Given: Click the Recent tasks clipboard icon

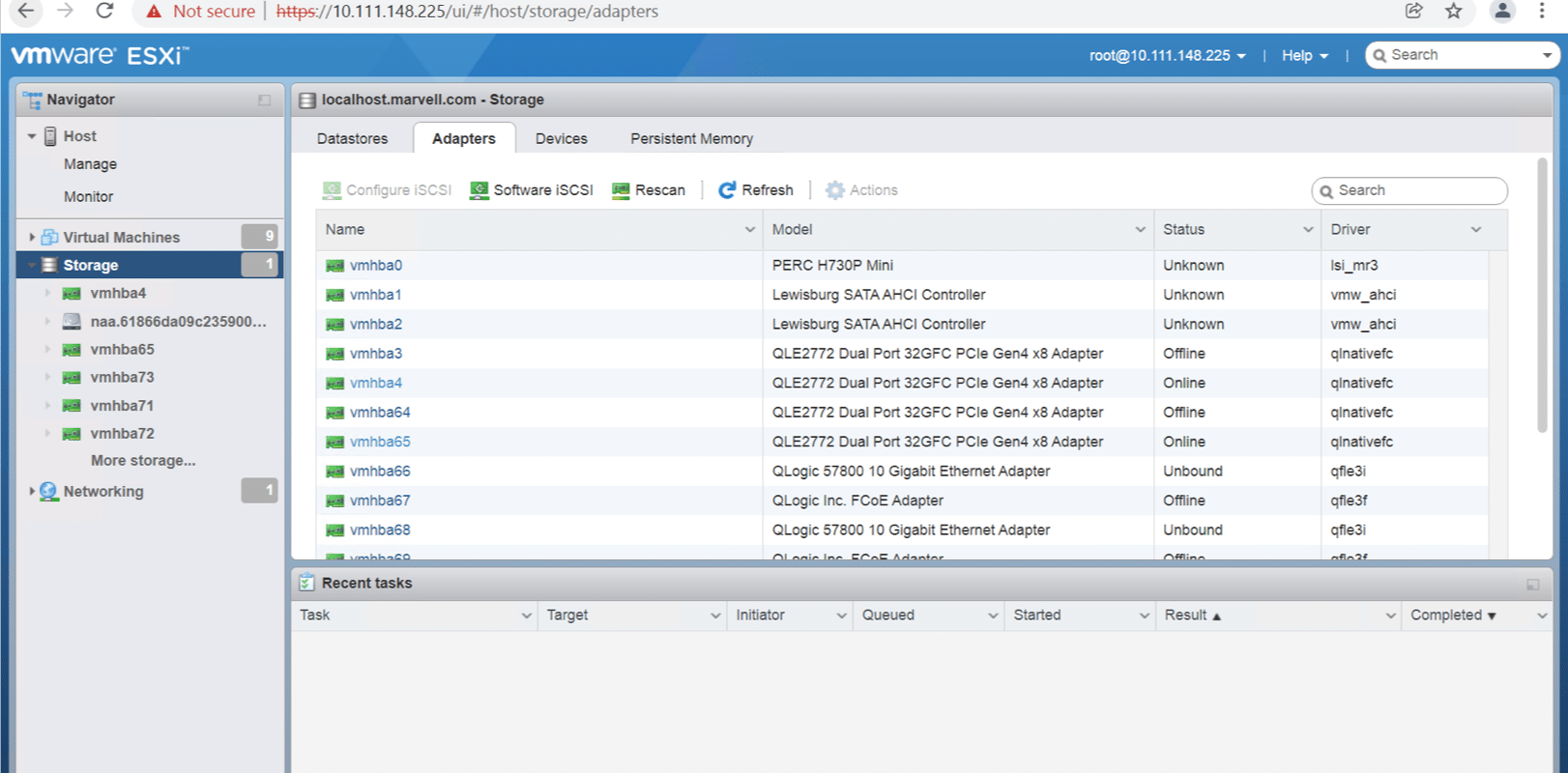Looking at the screenshot, I should click(306, 583).
